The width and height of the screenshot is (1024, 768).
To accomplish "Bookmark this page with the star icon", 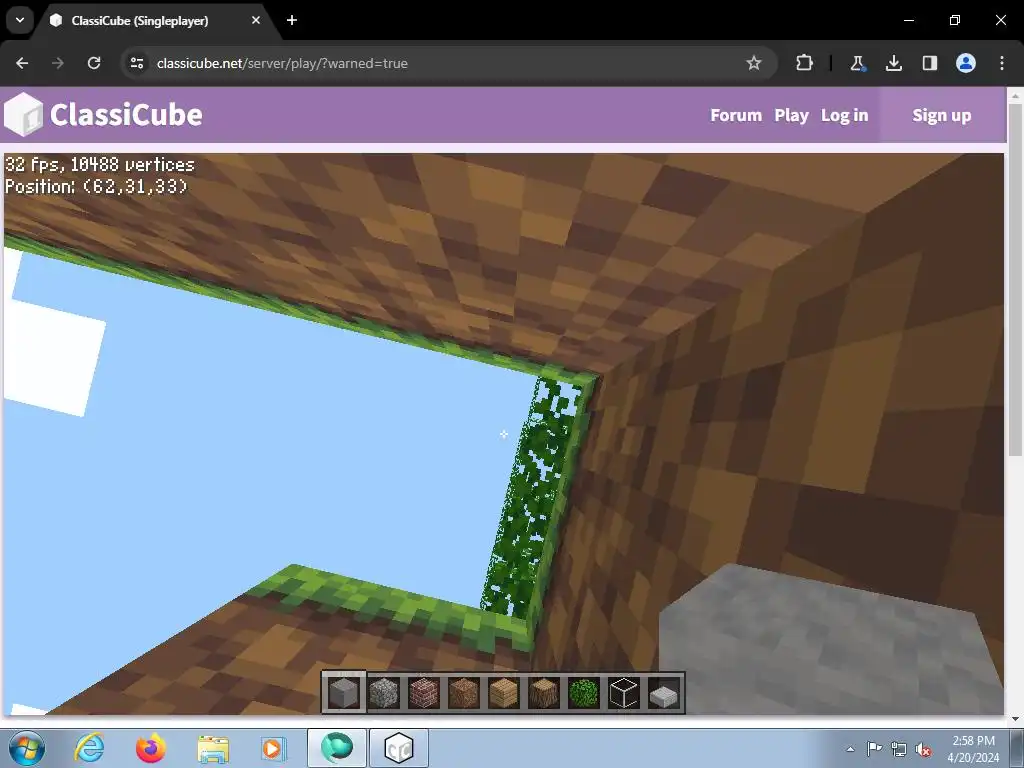I will click(754, 63).
